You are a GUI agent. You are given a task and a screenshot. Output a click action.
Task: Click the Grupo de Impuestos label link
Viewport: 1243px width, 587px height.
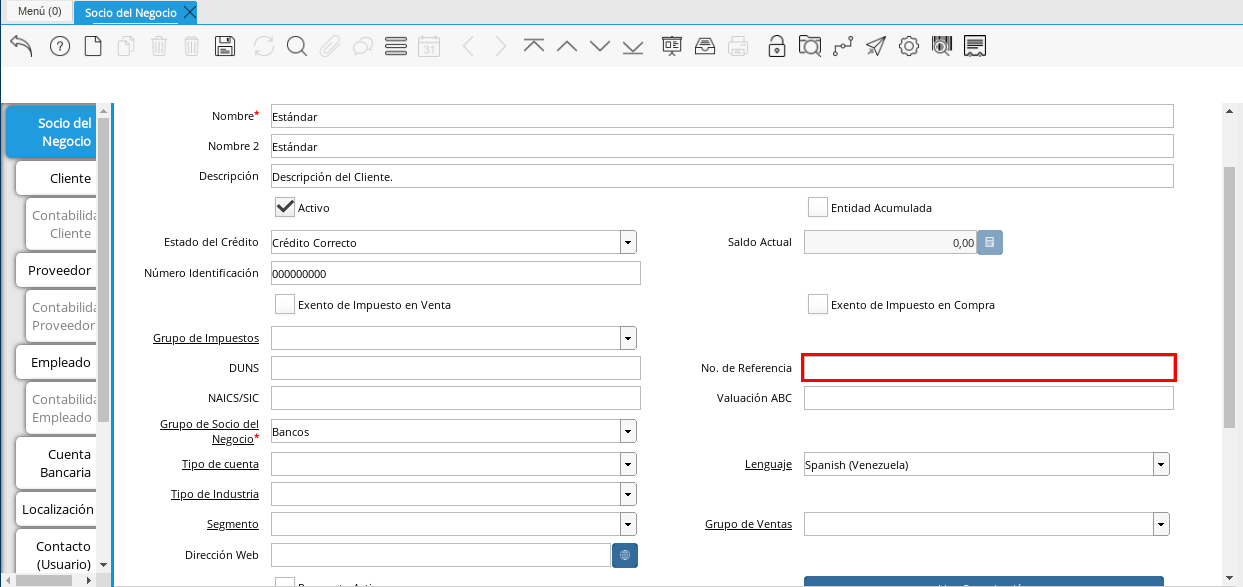206,338
